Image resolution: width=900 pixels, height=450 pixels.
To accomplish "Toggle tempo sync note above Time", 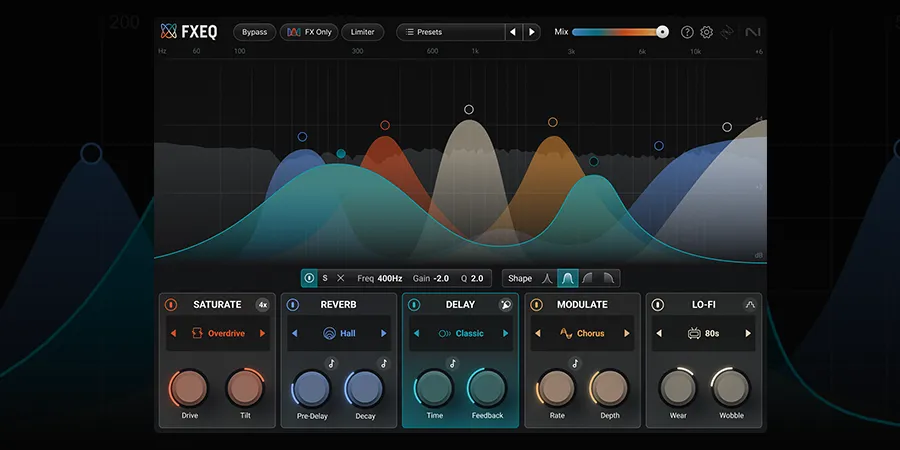I will click(x=453, y=363).
